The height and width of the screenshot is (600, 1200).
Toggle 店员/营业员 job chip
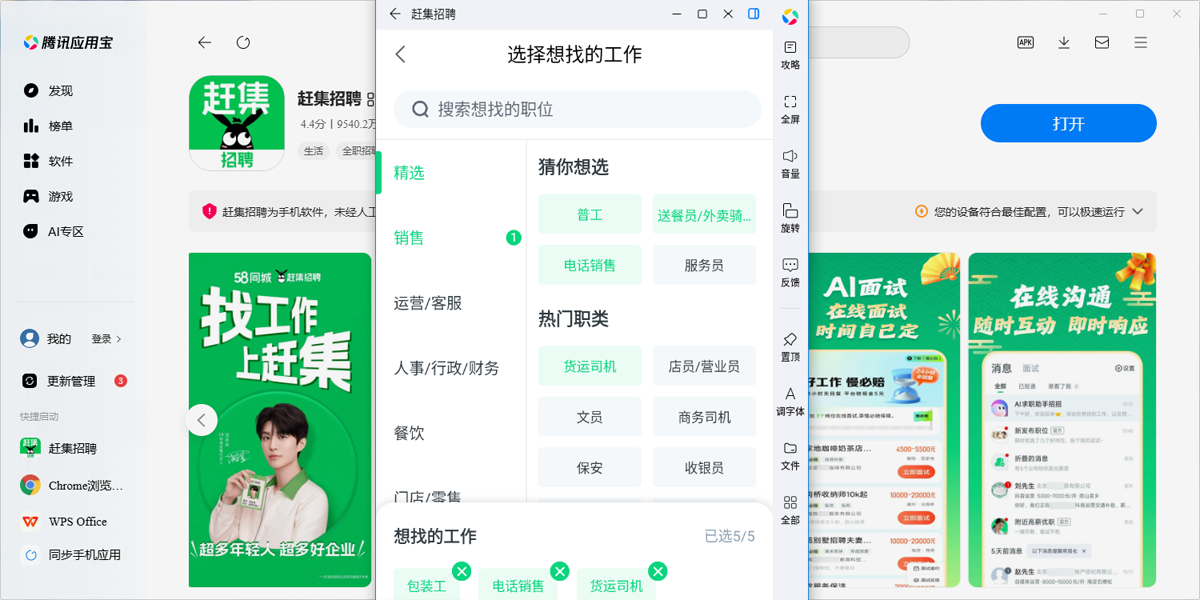[705, 366]
